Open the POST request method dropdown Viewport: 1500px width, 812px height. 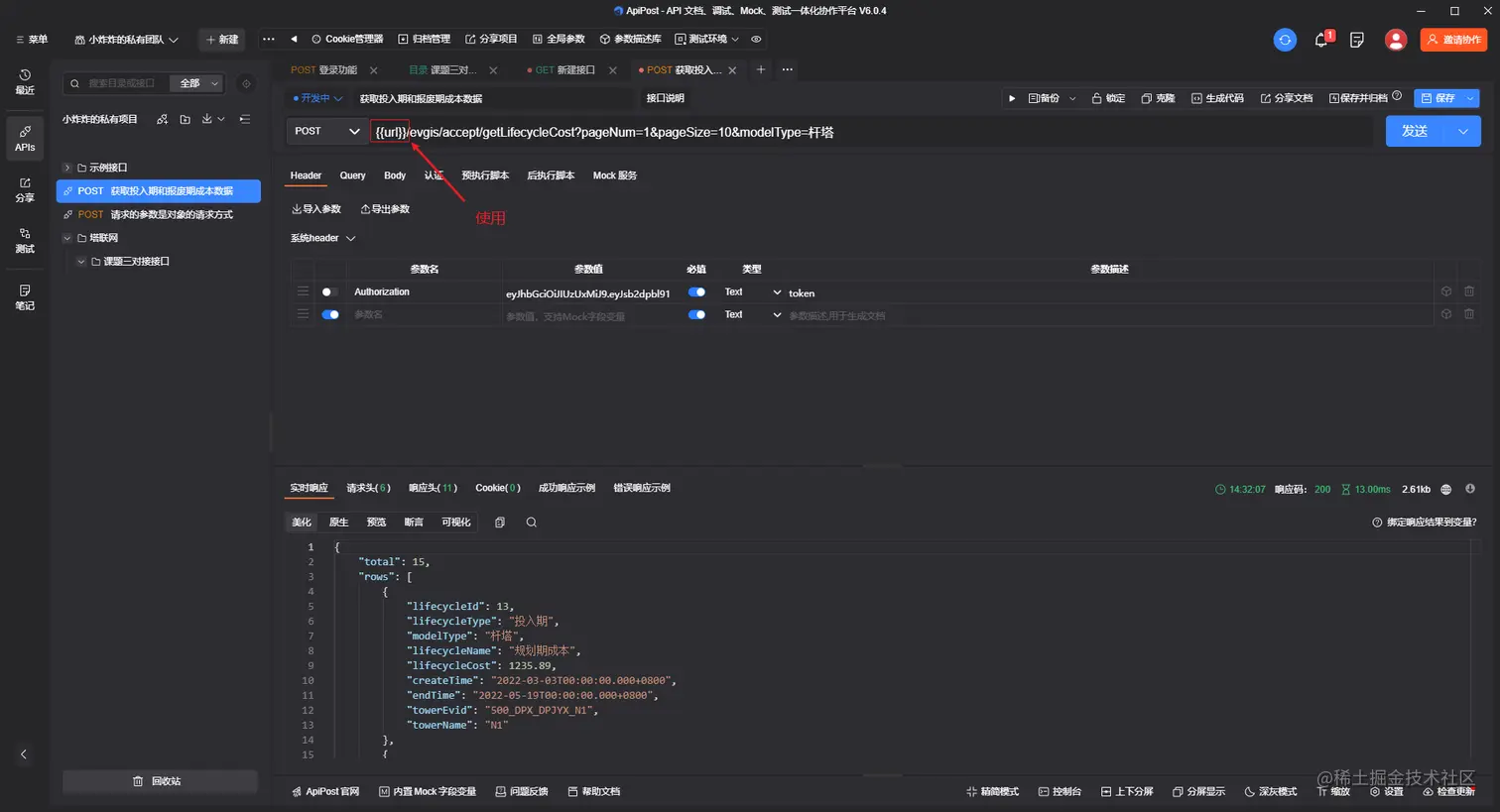[x=326, y=131]
